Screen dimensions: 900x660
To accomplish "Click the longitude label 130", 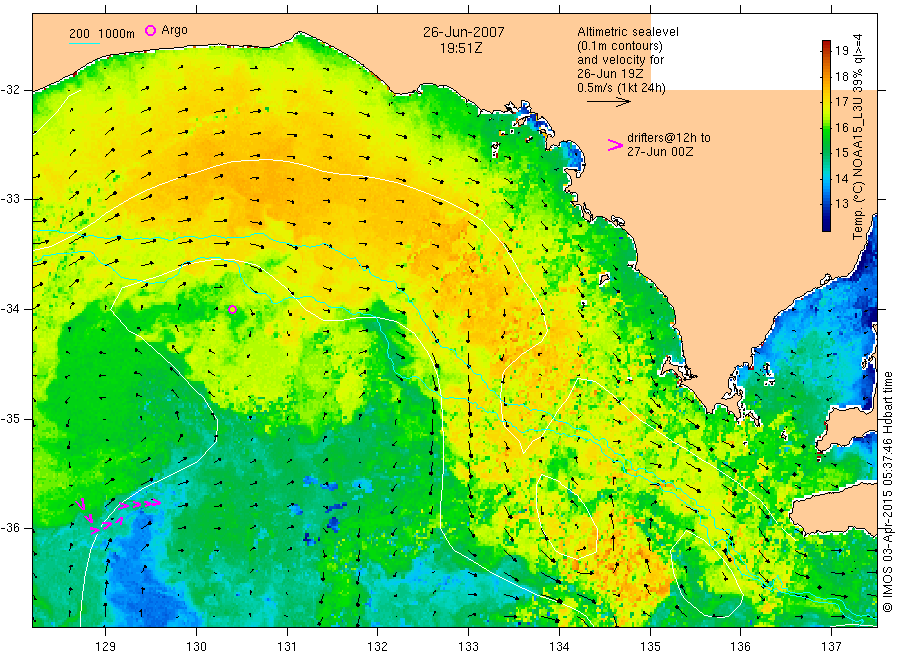I will pos(196,646).
